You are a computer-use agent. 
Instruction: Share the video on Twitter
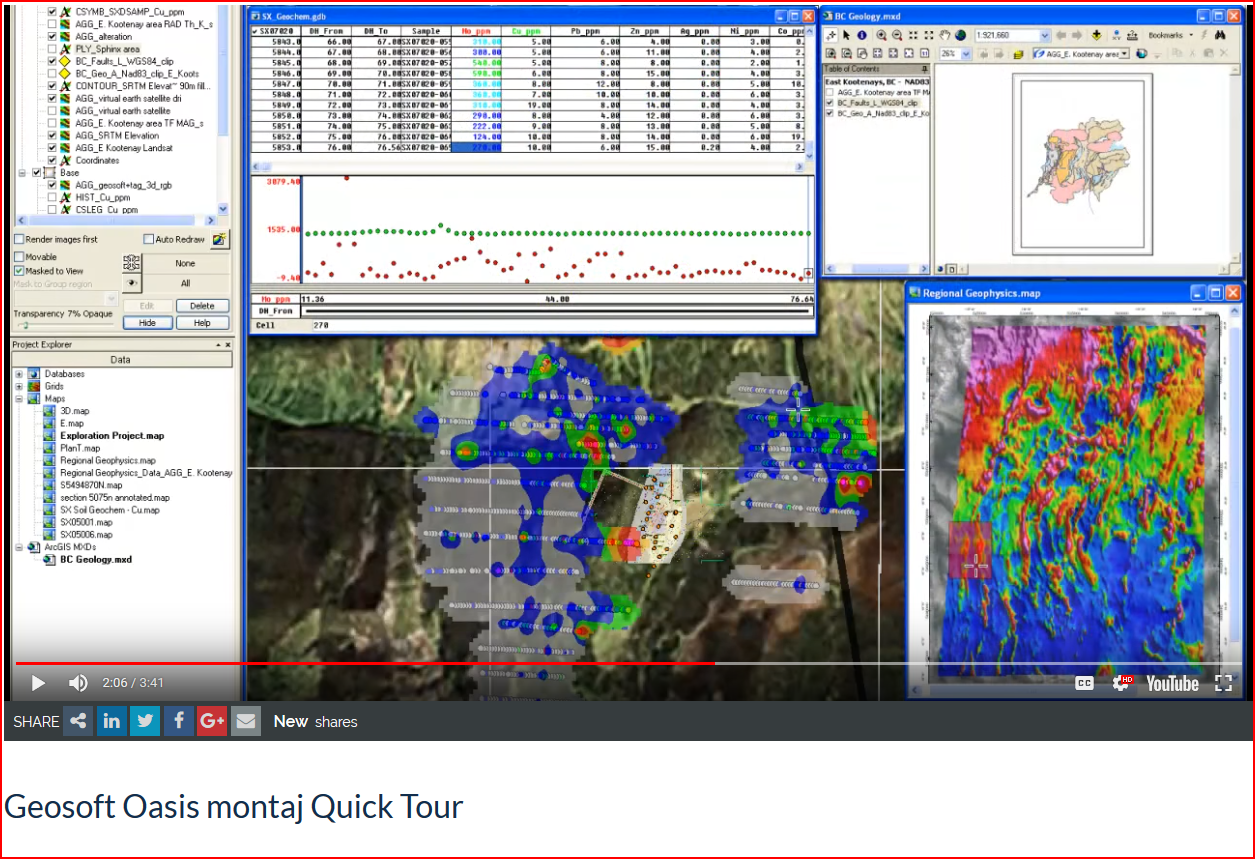click(x=145, y=721)
